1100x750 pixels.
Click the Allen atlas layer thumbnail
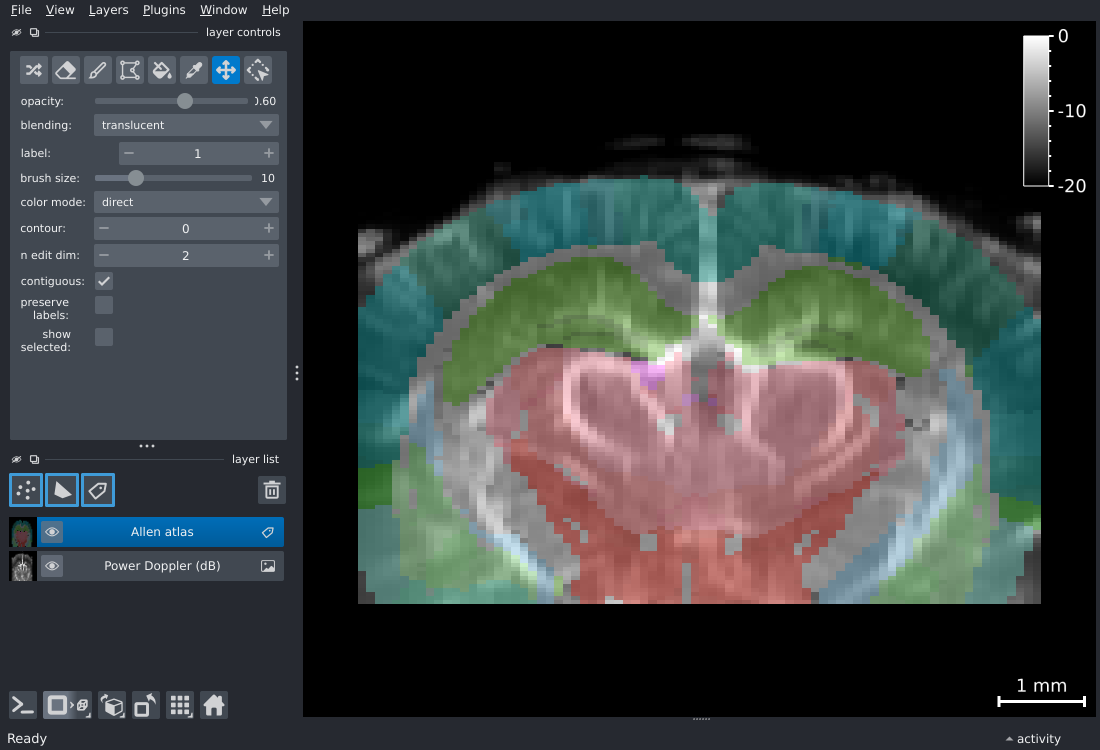pos(22,533)
